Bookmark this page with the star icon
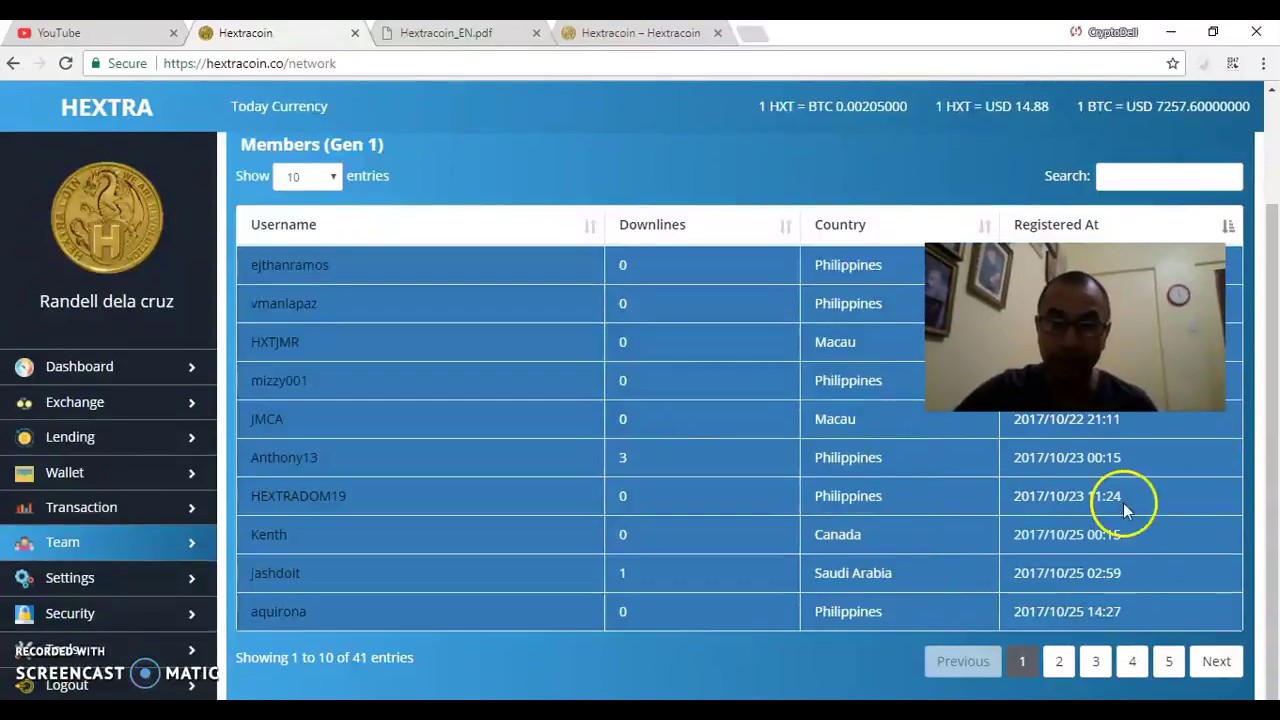 pyautogui.click(x=1173, y=63)
